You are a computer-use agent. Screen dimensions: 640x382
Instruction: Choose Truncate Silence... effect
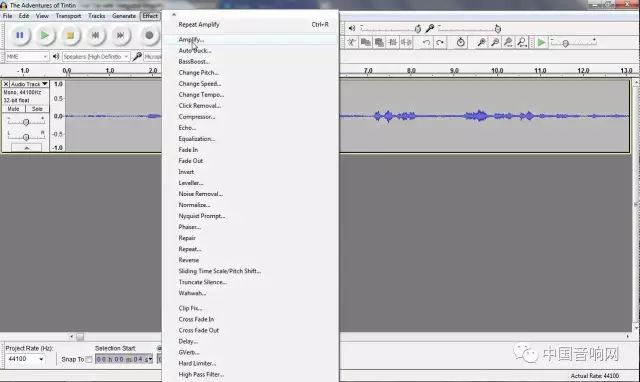[251, 282]
